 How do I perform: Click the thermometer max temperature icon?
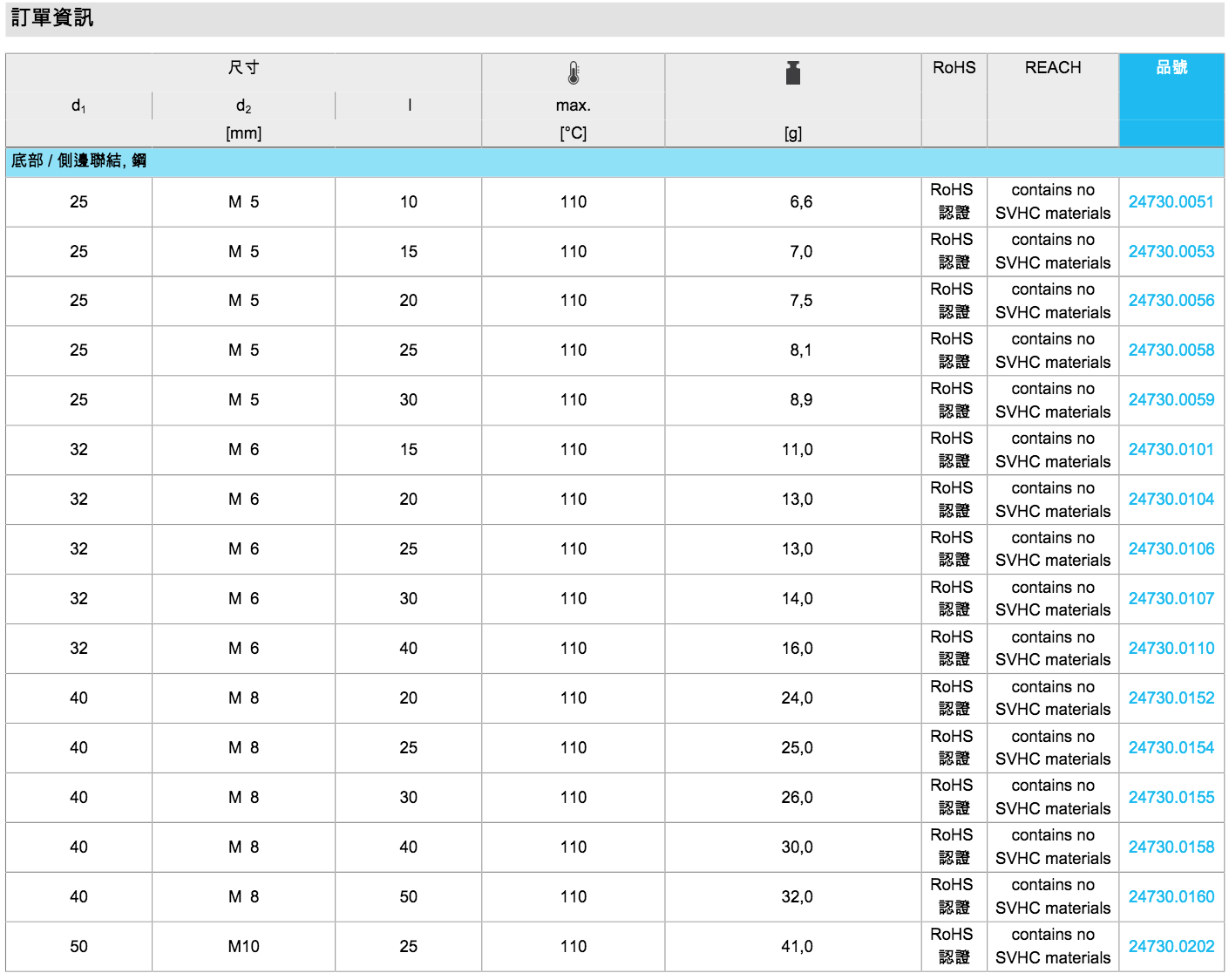click(574, 73)
